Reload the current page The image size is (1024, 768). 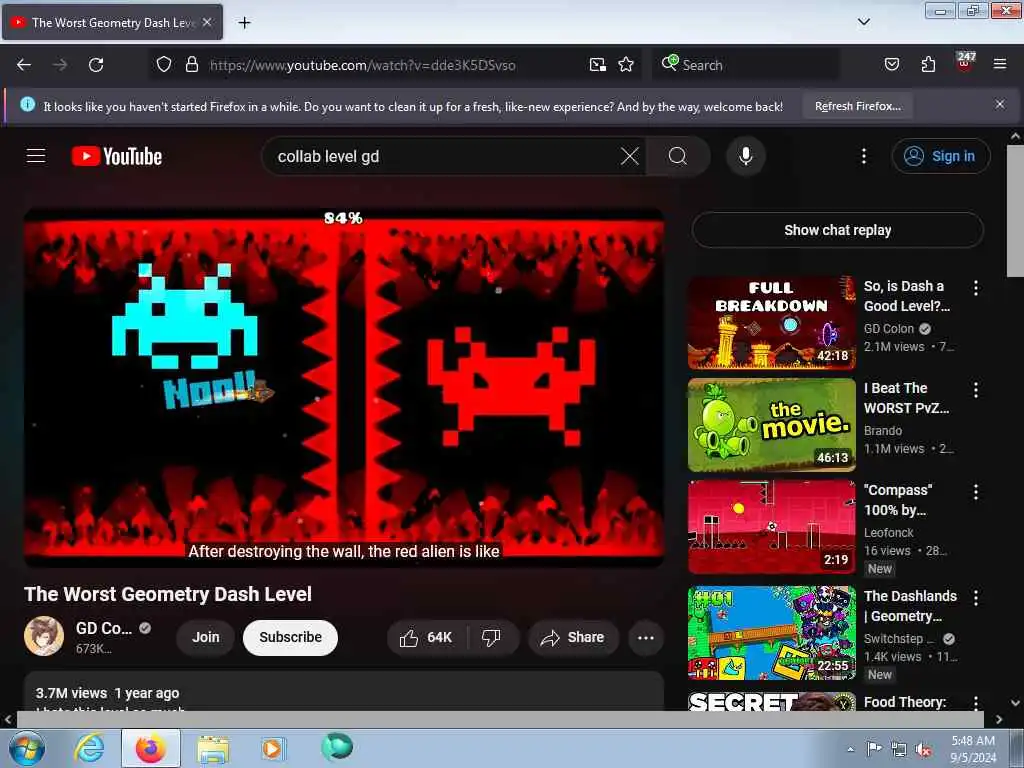tap(96, 65)
